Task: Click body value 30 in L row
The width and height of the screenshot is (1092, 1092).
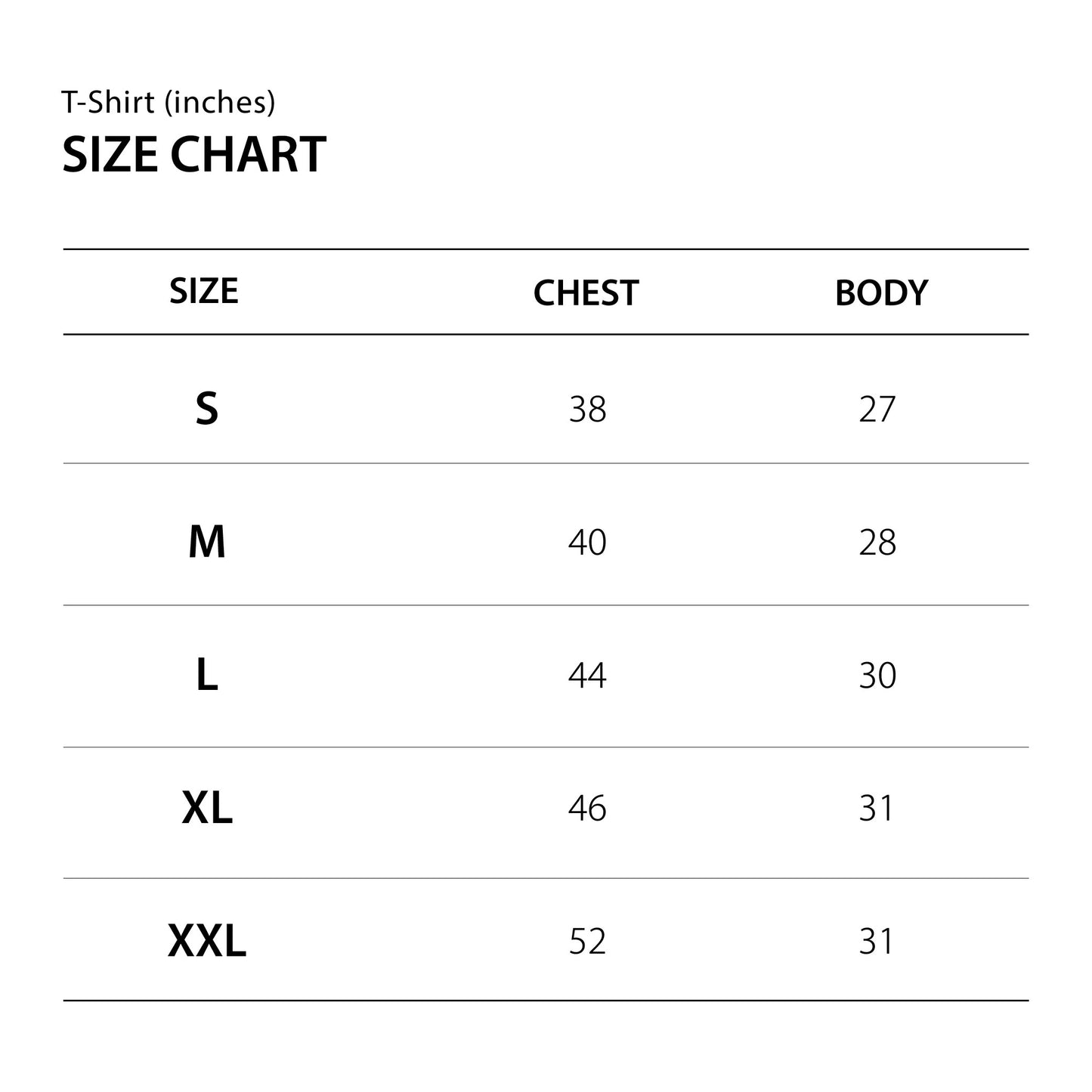Action: tap(877, 675)
